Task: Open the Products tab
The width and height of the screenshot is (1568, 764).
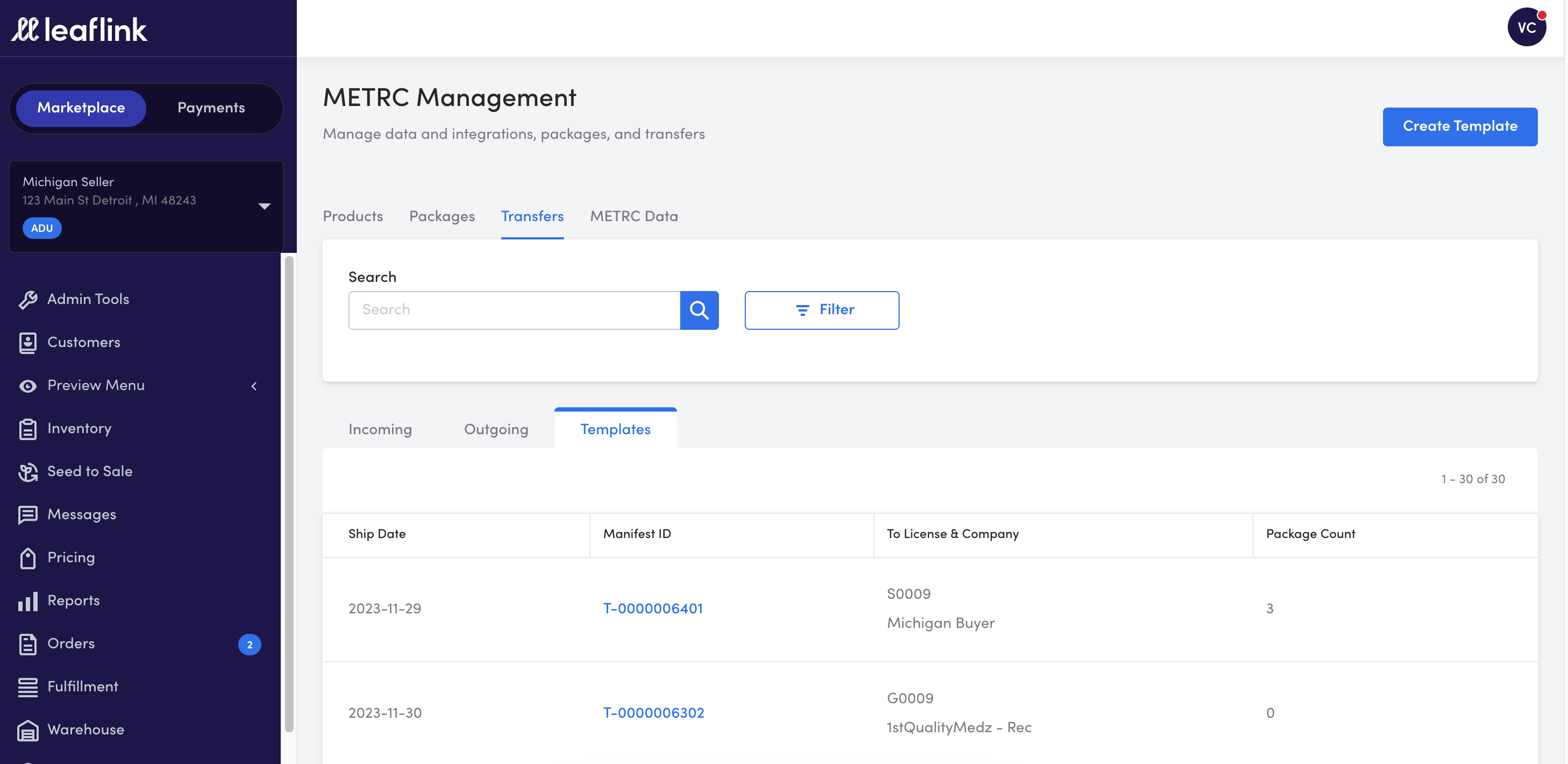Action: [352, 216]
